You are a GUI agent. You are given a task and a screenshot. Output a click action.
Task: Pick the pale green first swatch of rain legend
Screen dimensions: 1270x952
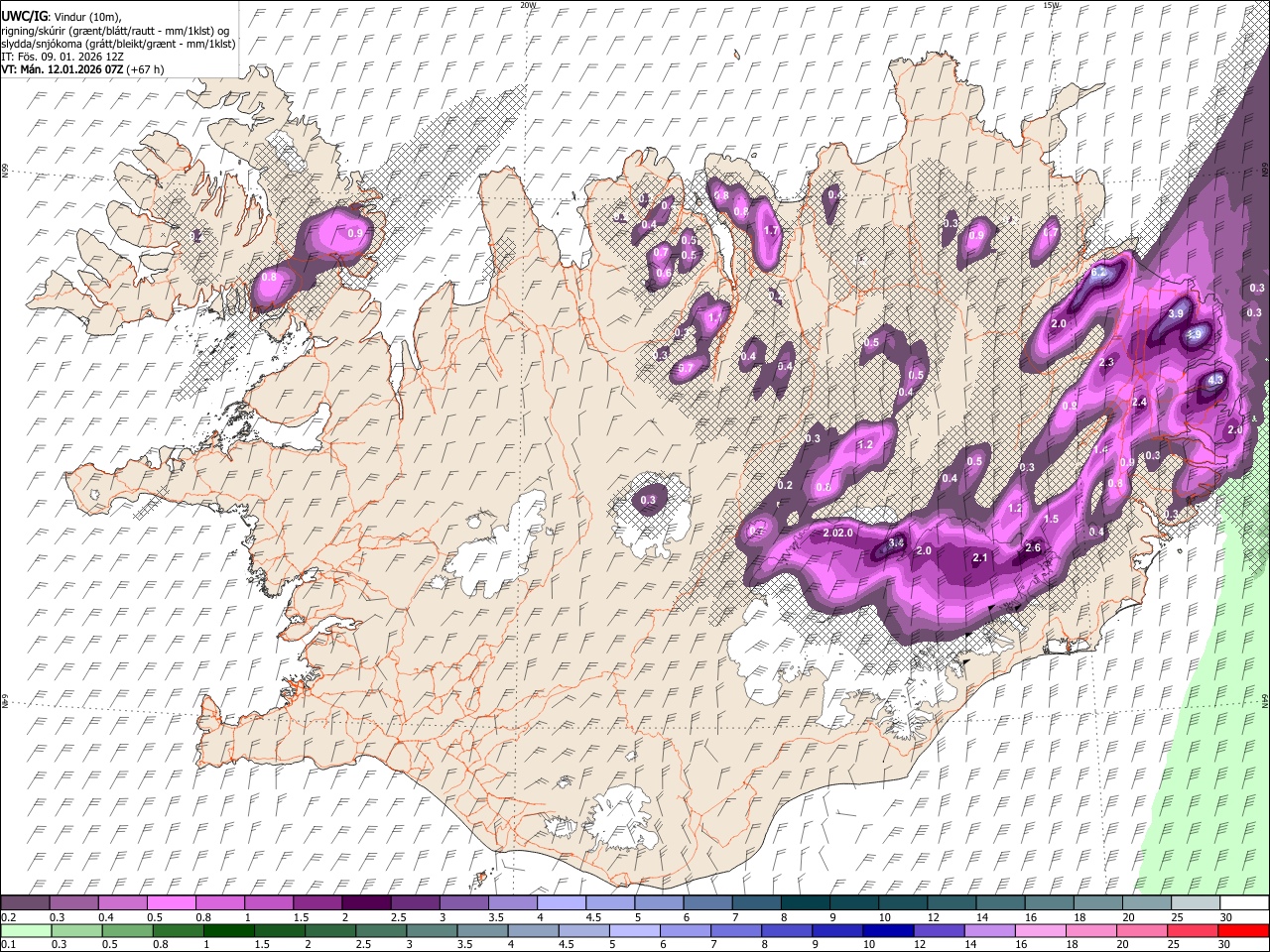click(x=25, y=930)
